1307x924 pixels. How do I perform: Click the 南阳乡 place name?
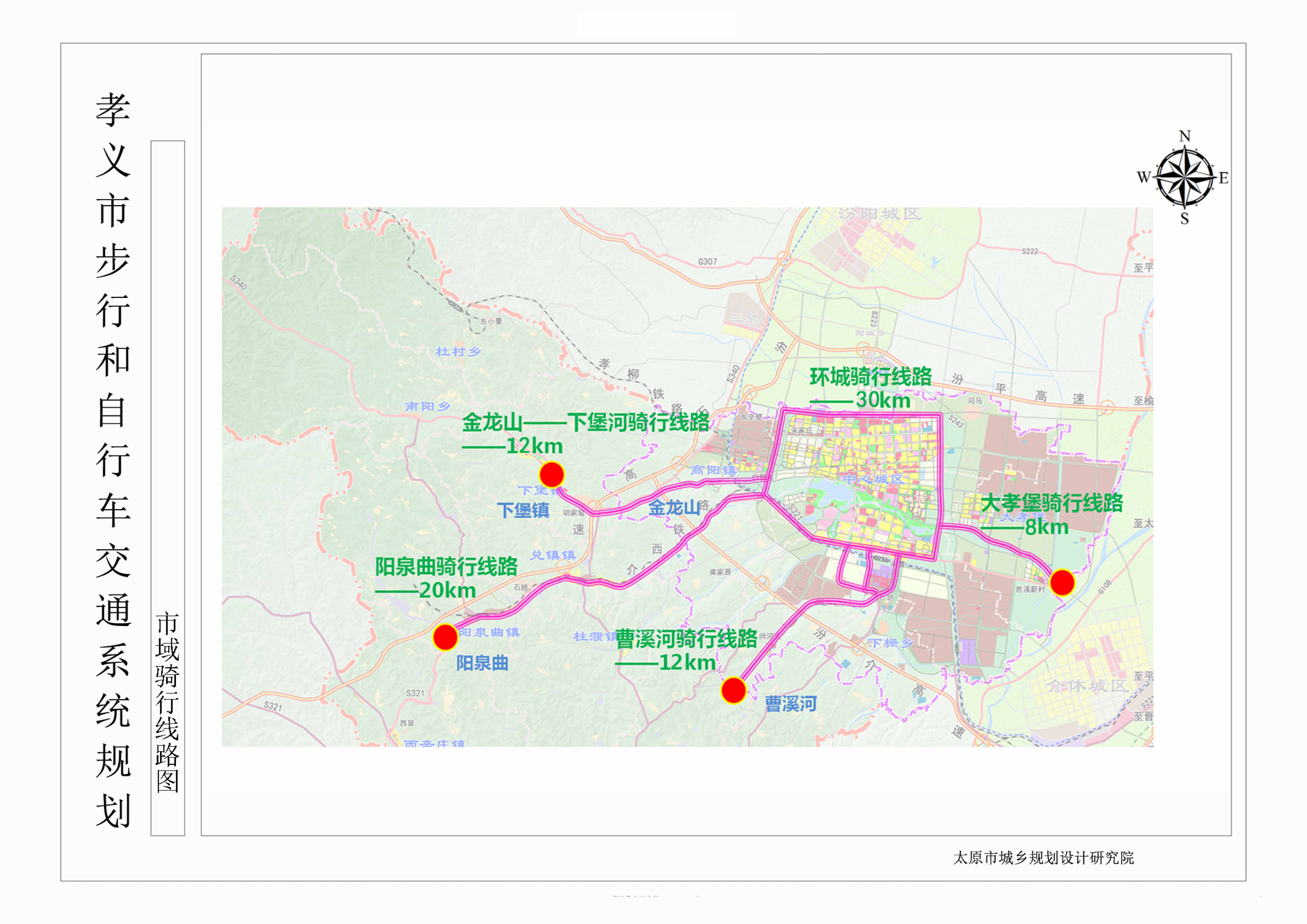click(x=428, y=406)
